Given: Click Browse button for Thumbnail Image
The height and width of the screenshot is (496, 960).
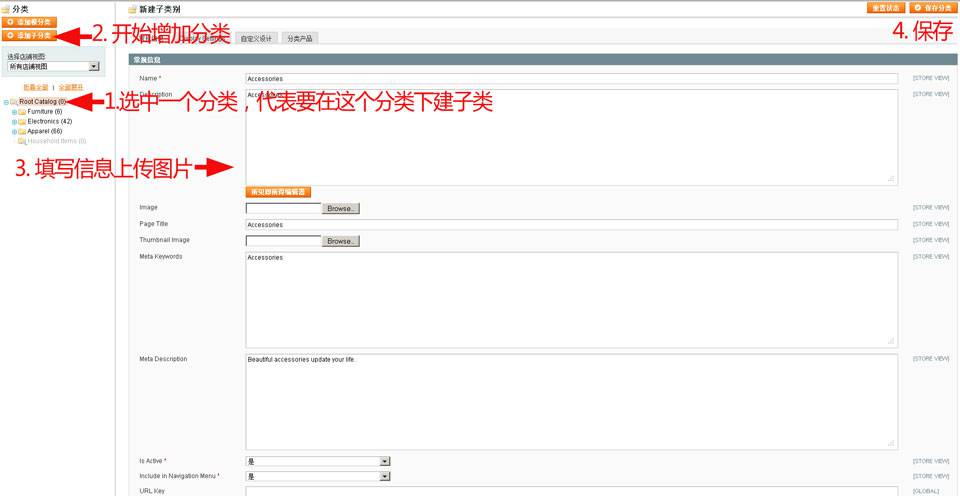Looking at the screenshot, I should click(x=340, y=241).
